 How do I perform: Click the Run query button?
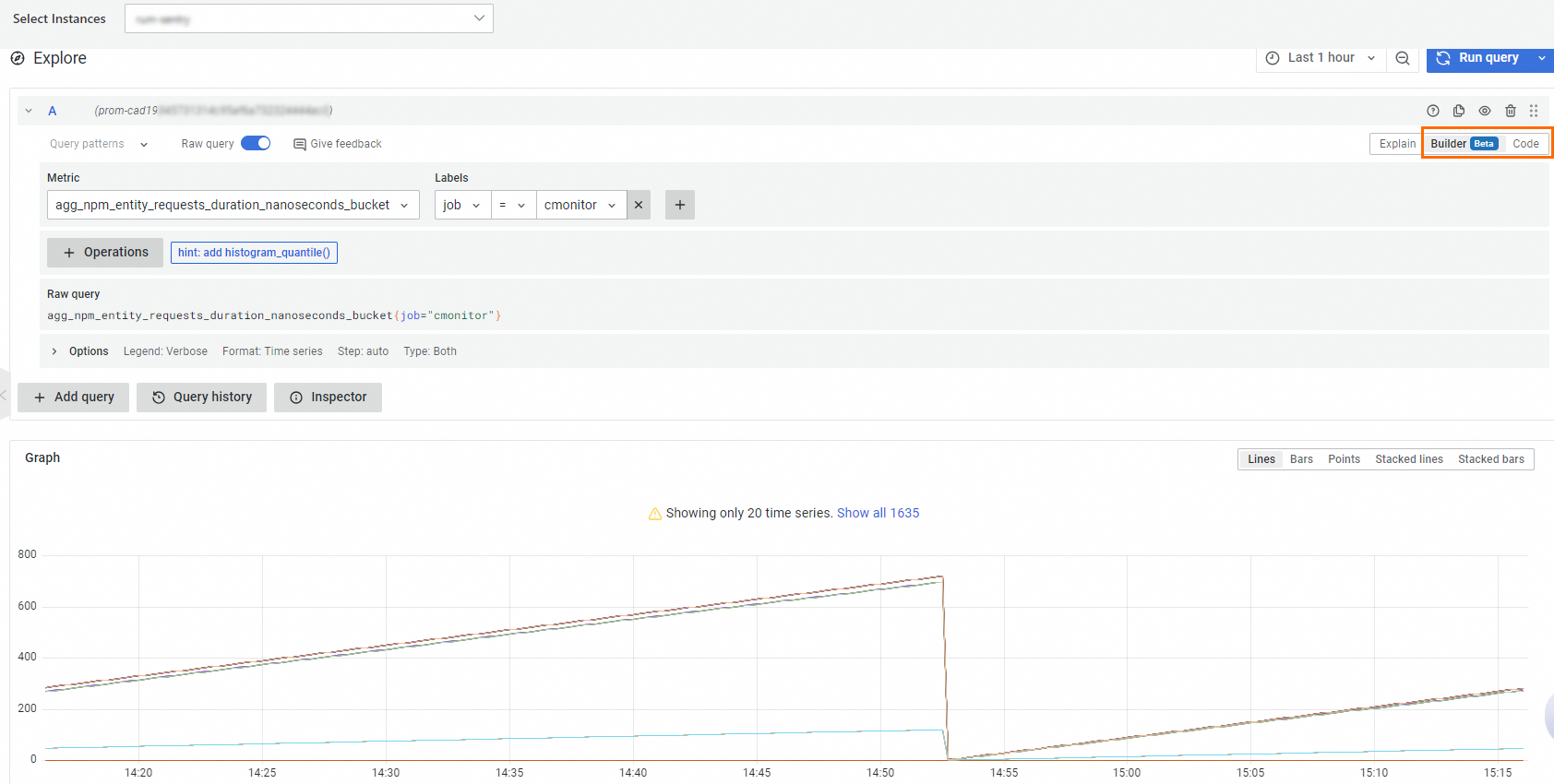1479,58
